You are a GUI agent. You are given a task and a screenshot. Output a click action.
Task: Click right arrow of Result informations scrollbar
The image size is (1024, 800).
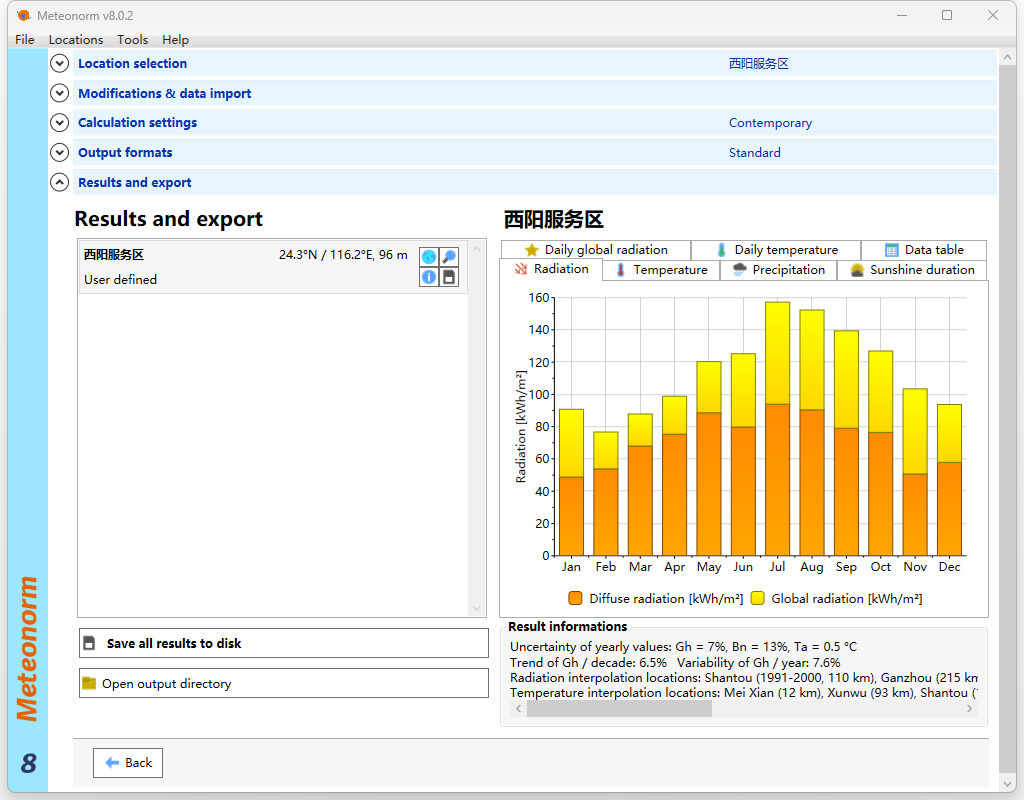pyautogui.click(x=969, y=709)
